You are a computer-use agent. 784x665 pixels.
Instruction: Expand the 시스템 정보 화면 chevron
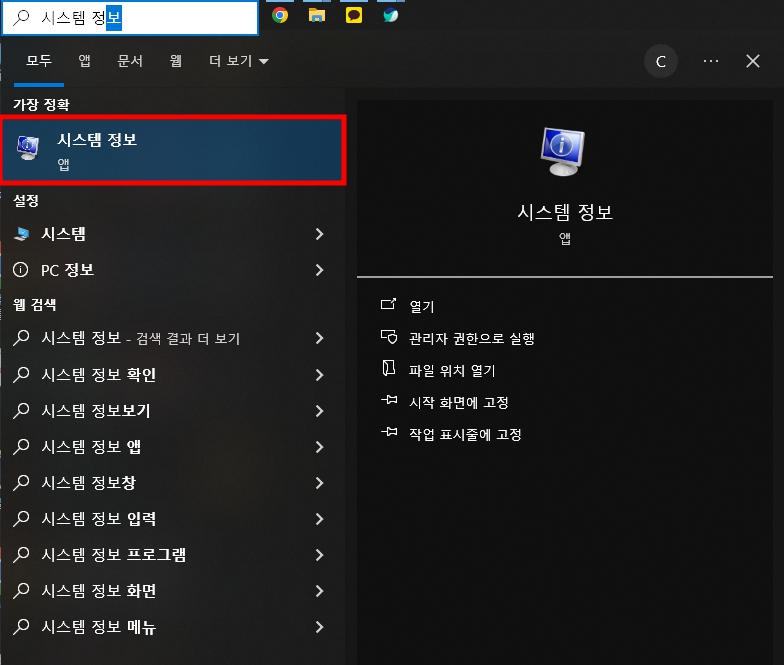pos(320,590)
